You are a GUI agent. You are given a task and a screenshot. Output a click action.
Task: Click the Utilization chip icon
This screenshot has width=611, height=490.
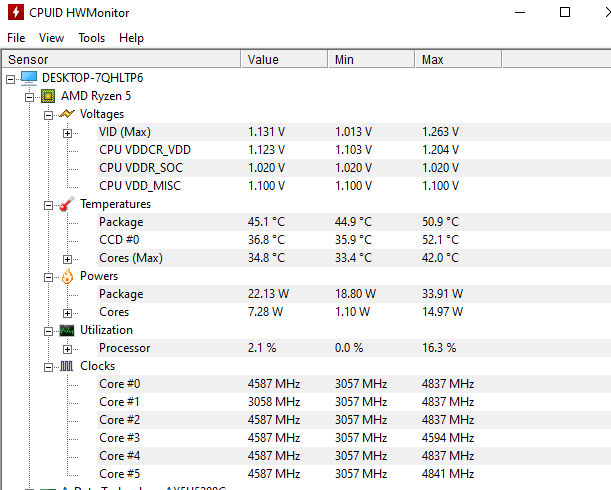[x=67, y=330]
